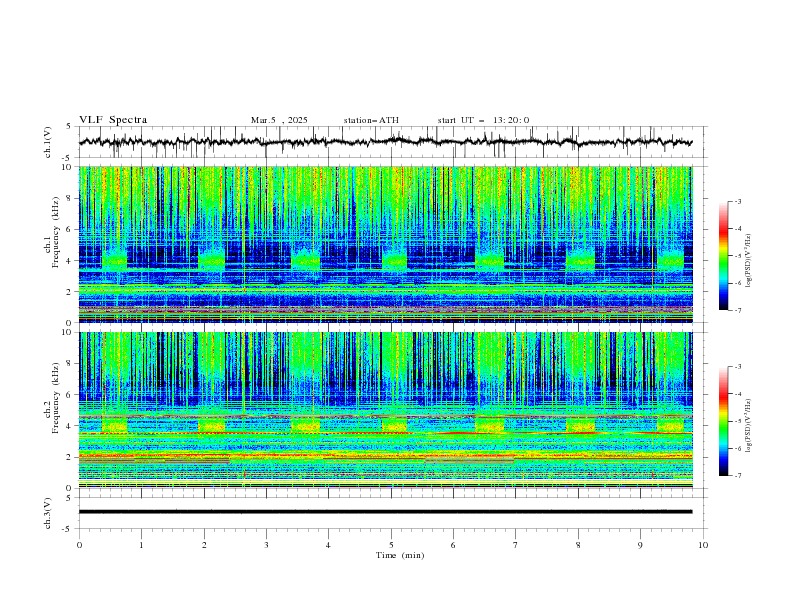Image resolution: width=792 pixels, height=612 pixels.
Task: Click the ch.3 waveform trace panel
Action: 393,513
